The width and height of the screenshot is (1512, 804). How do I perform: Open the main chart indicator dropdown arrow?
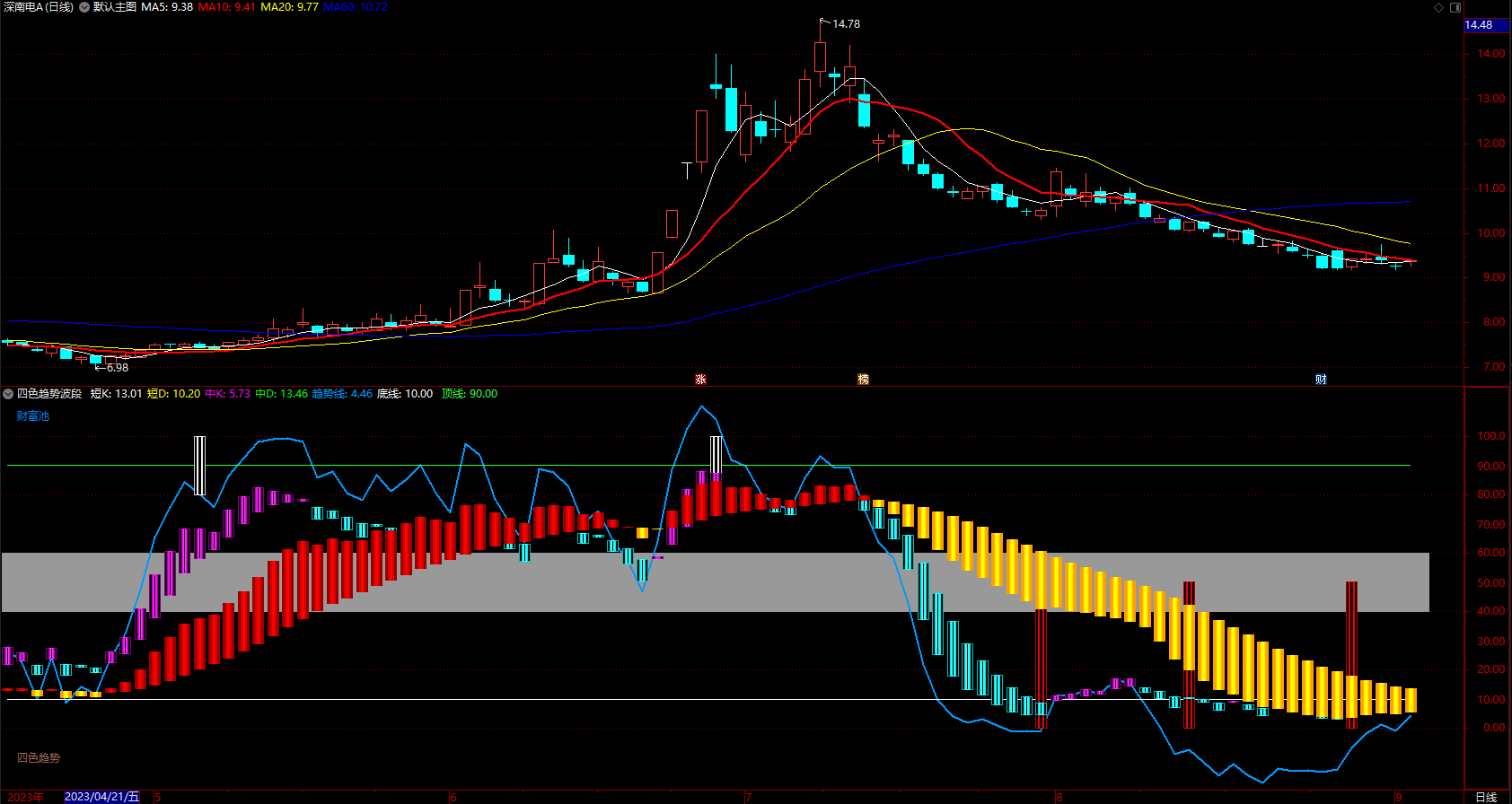coord(84,7)
